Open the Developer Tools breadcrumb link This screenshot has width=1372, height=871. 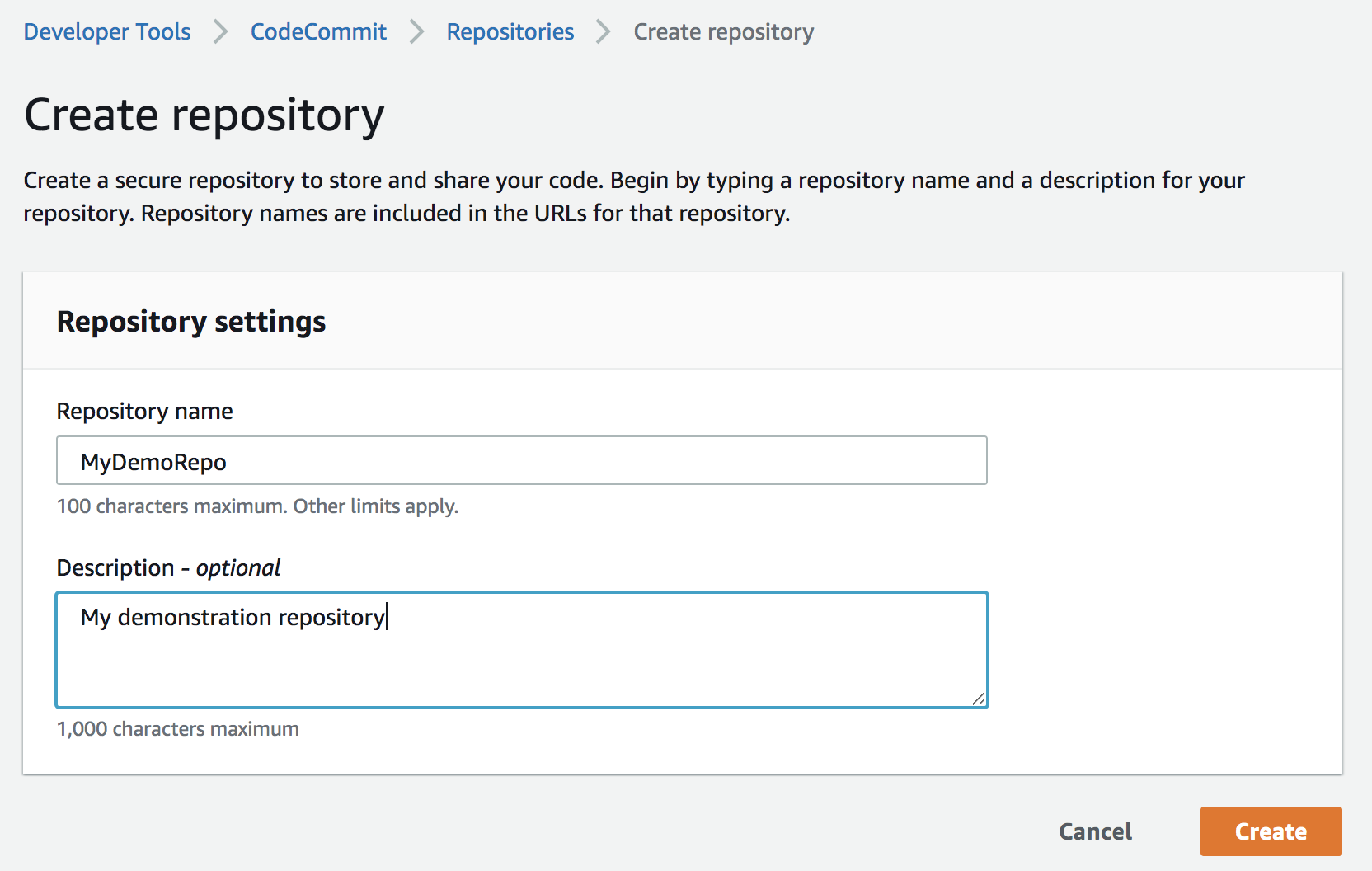pos(107,31)
